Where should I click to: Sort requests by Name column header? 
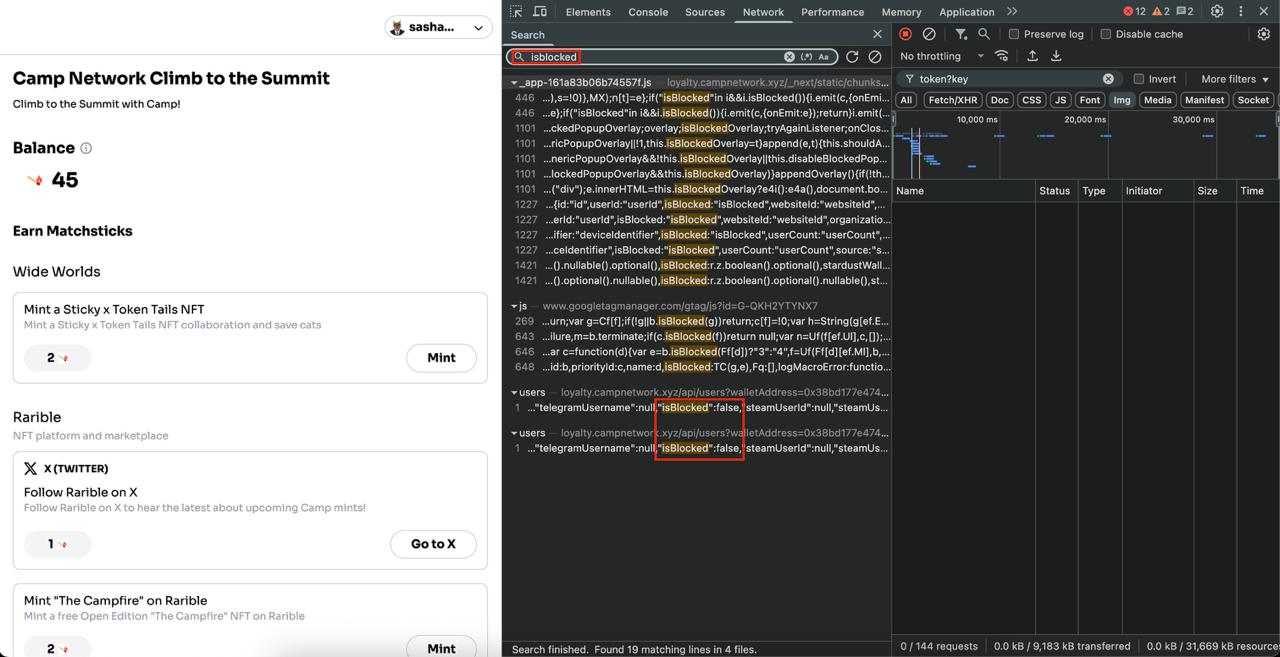point(962,190)
